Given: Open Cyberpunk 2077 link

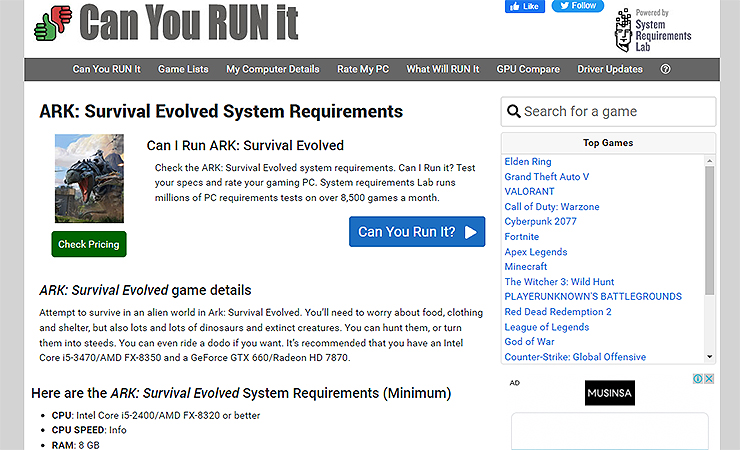Looking at the screenshot, I should coord(540,221).
